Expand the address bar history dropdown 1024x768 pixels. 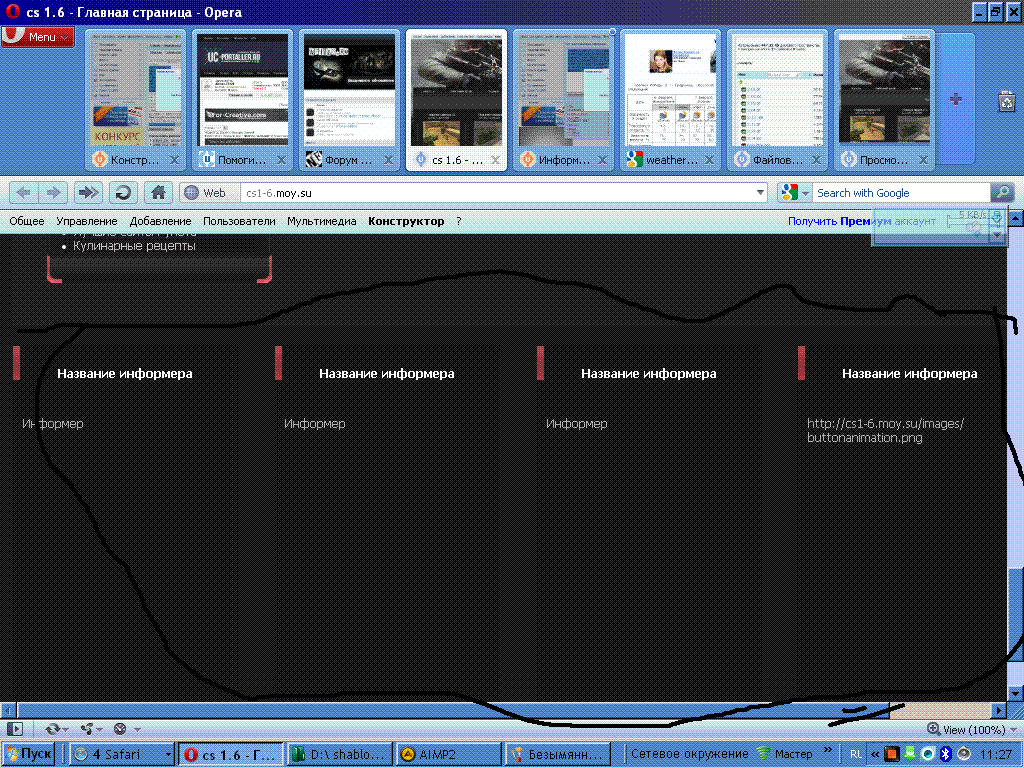[x=760, y=193]
